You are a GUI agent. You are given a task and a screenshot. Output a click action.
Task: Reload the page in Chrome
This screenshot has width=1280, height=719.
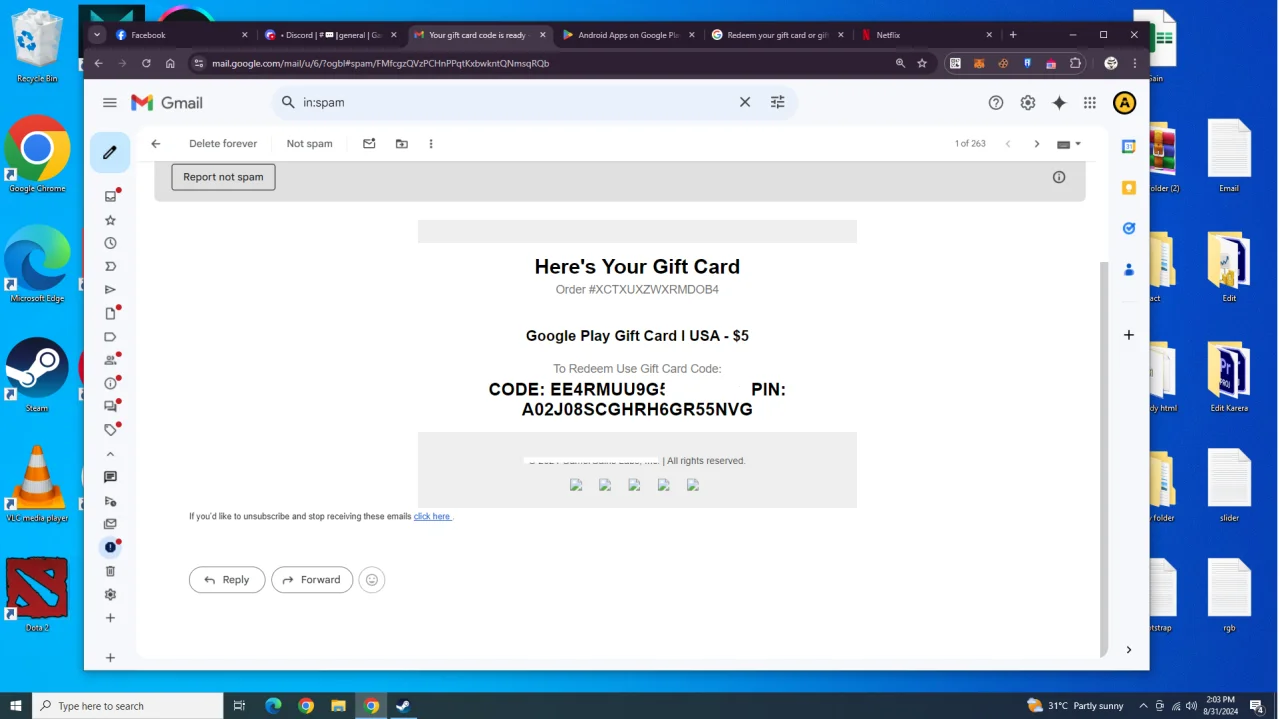146,63
